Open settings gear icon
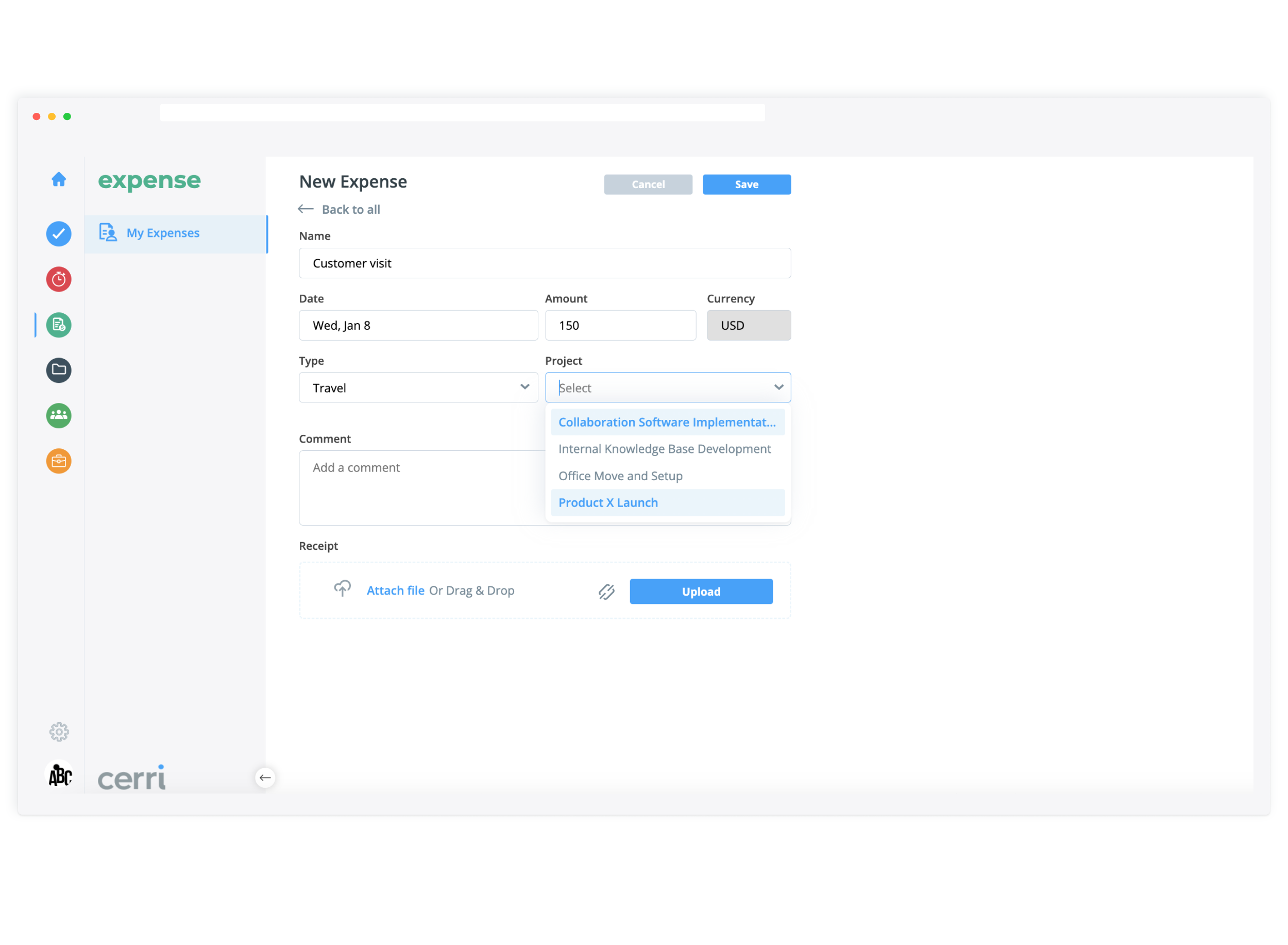This screenshot has height=945, width=1288. pos(59,732)
